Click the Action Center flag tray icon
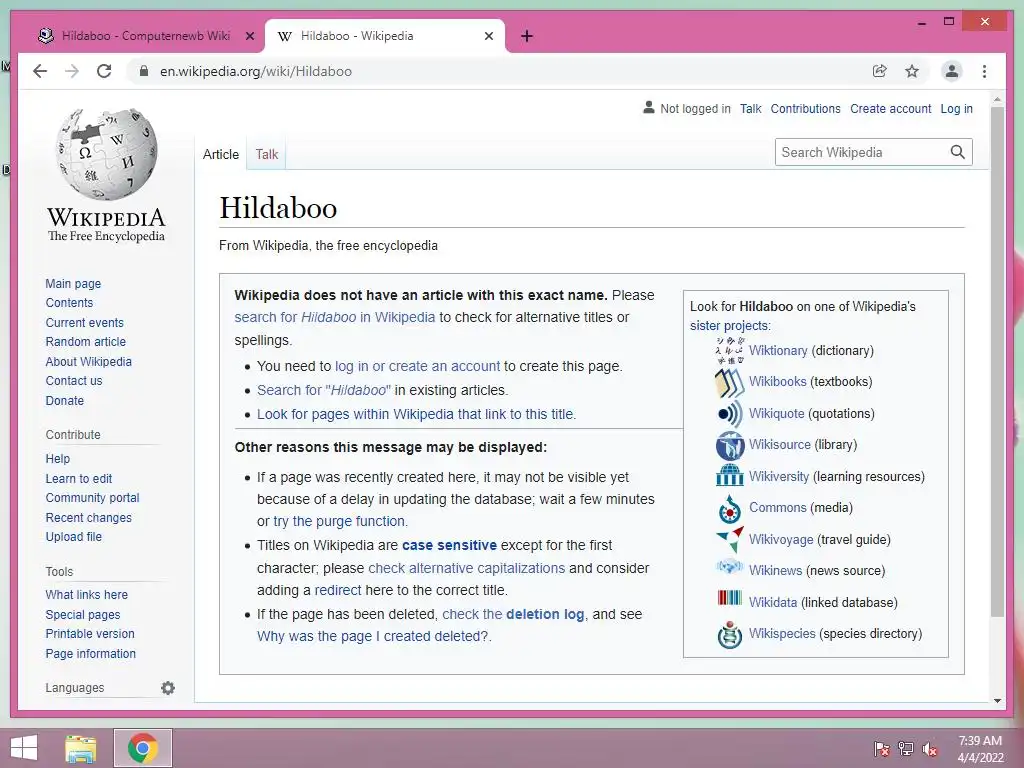Viewport: 1024px width, 768px height. (x=881, y=749)
